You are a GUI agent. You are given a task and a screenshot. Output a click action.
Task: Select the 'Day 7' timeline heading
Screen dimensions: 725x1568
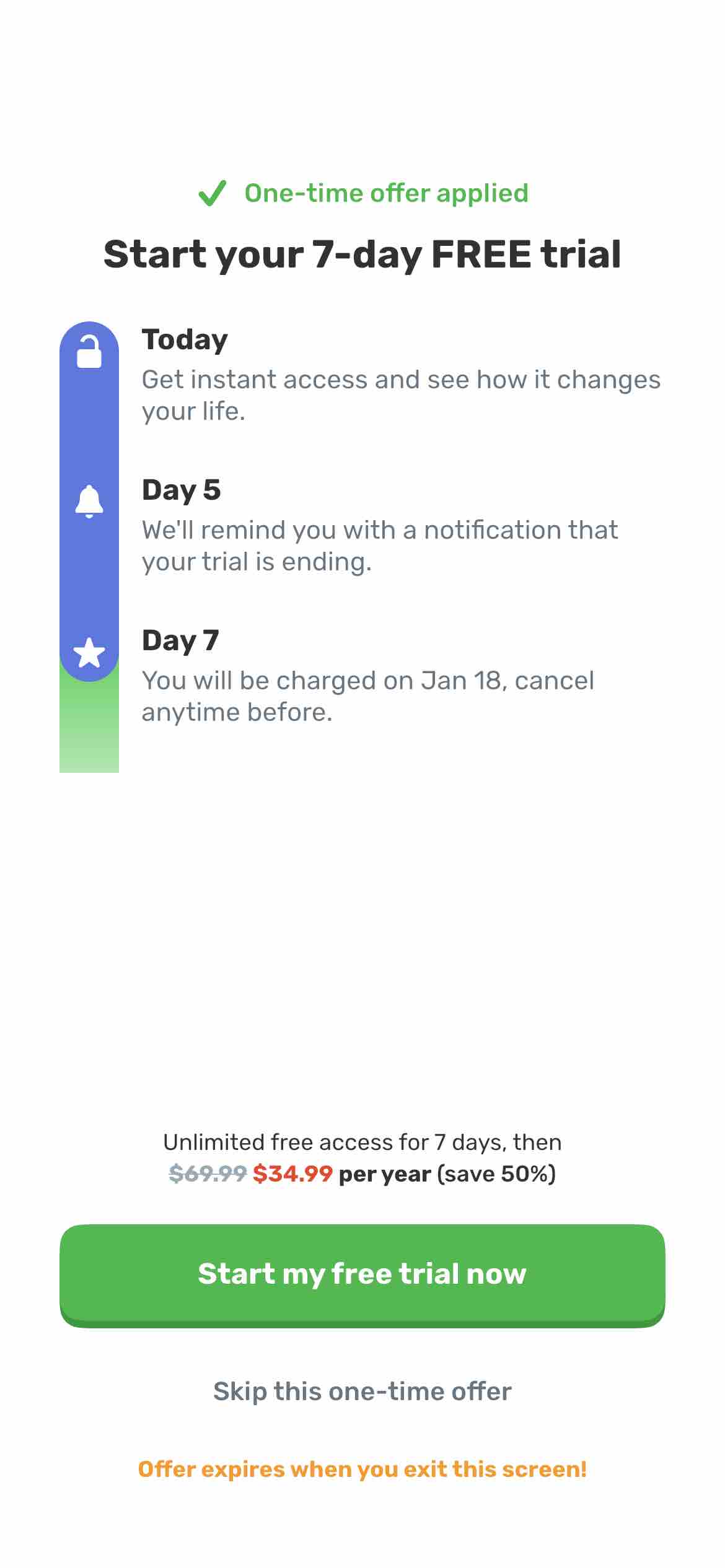tap(180, 640)
